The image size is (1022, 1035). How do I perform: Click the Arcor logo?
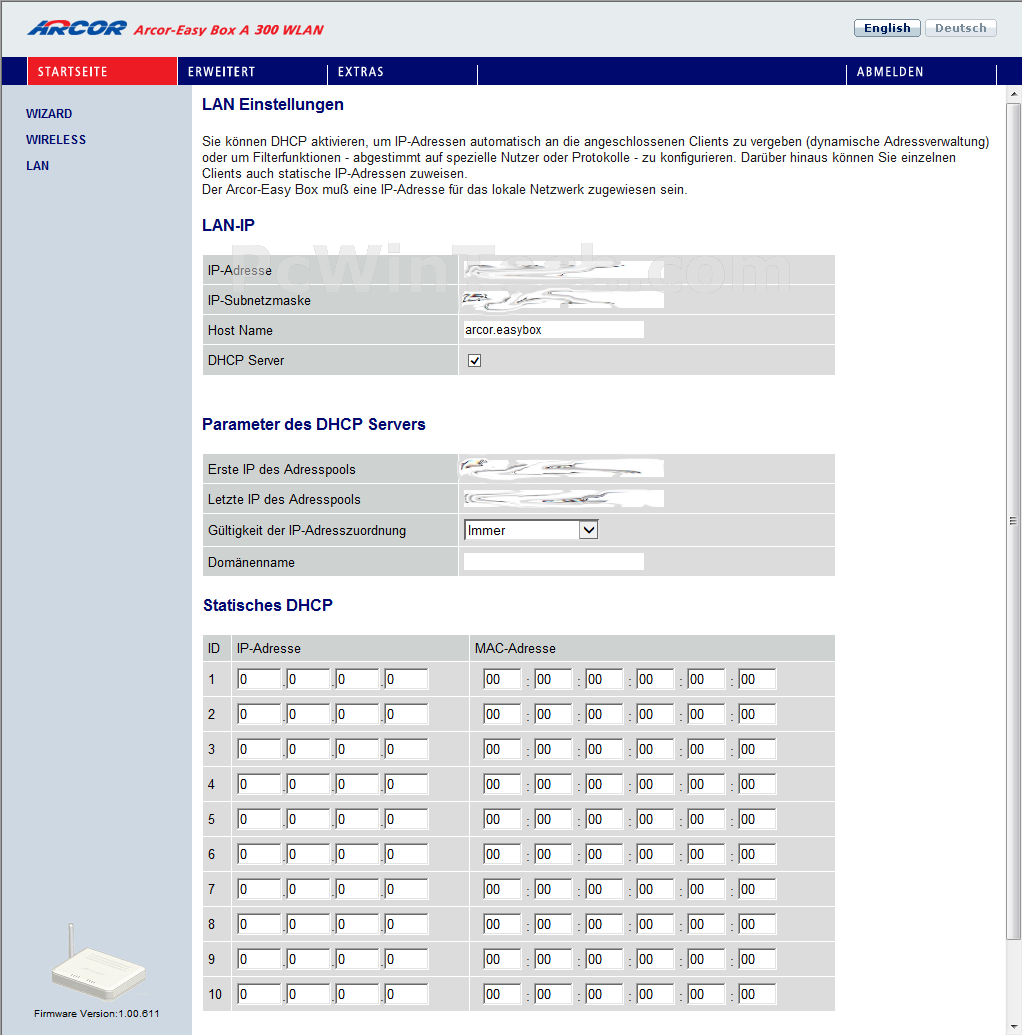77,28
